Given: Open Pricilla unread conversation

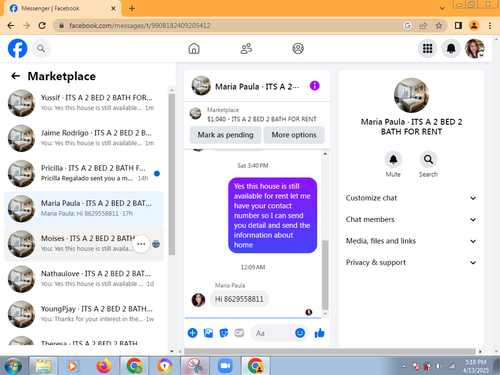Looking at the screenshot, I should click(84, 173).
